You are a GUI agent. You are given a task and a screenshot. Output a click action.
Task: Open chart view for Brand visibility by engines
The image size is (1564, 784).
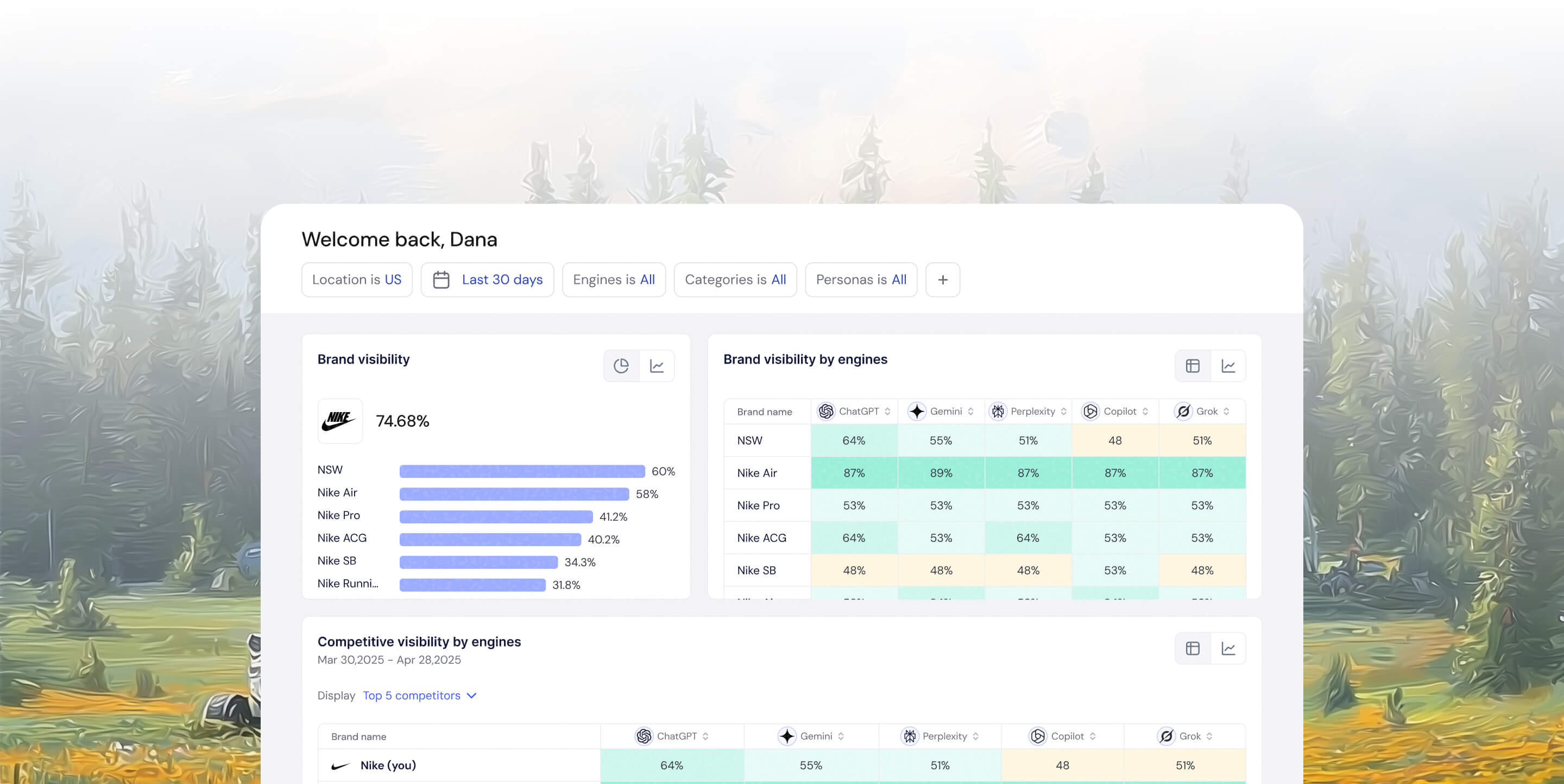(1229, 365)
